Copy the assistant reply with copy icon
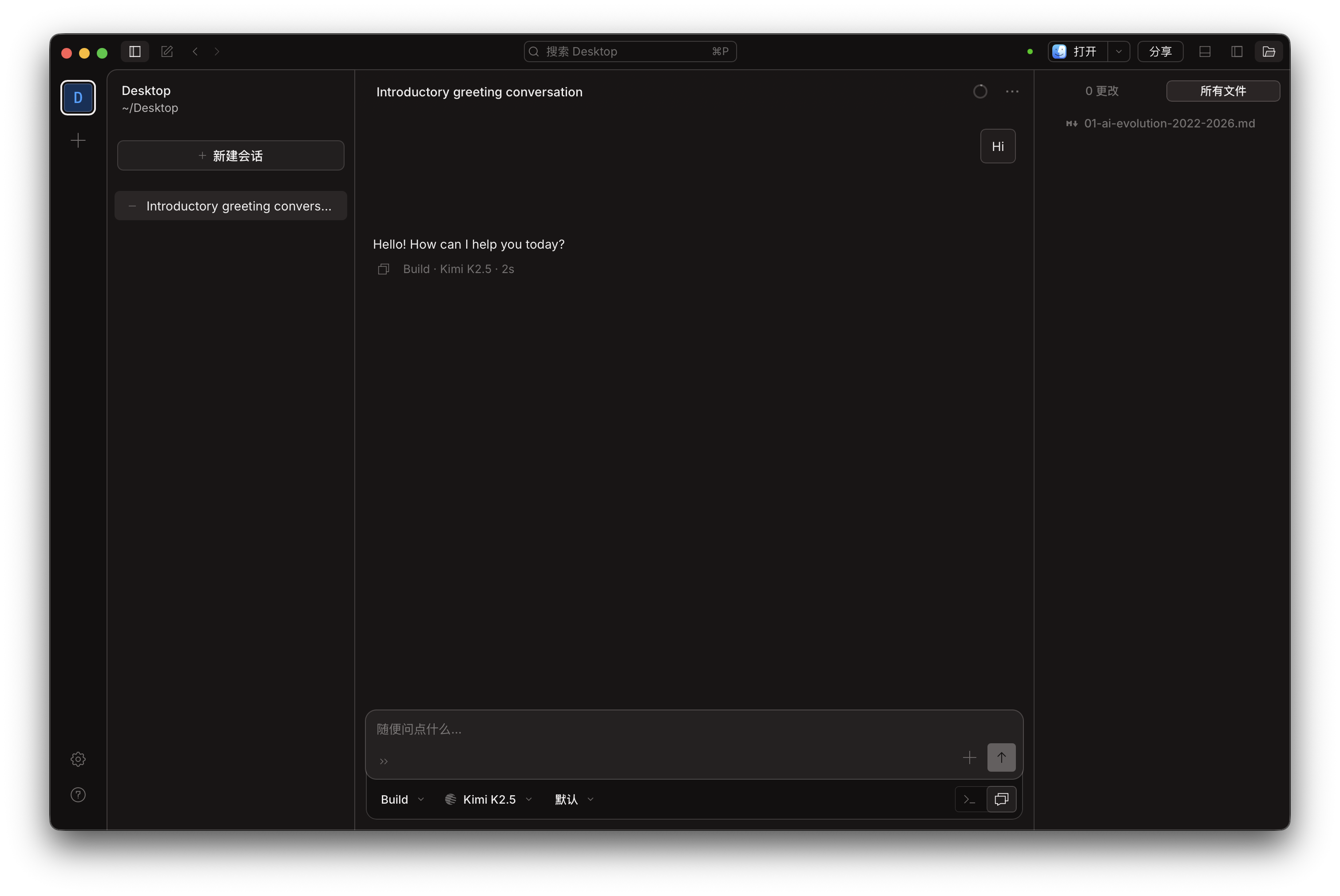Image resolution: width=1340 pixels, height=896 pixels. 384,269
